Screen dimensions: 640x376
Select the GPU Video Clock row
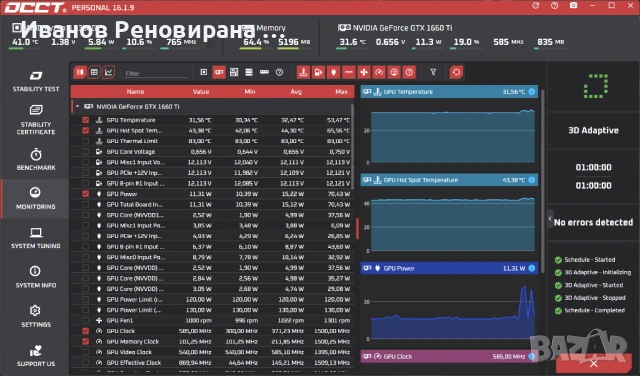pyautogui.click(x=212, y=352)
